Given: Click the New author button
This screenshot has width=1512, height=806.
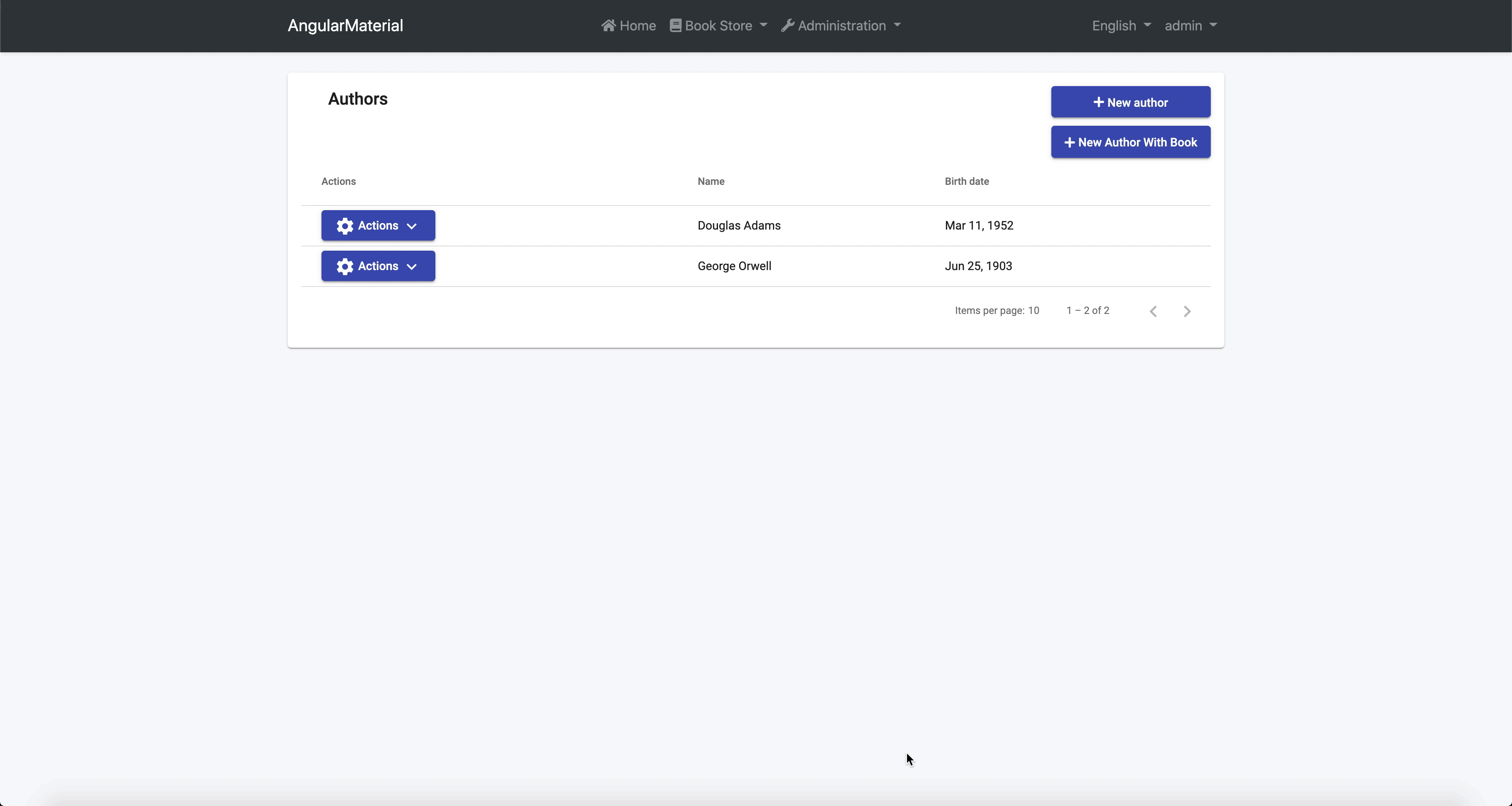Looking at the screenshot, I should [1130, 102].
